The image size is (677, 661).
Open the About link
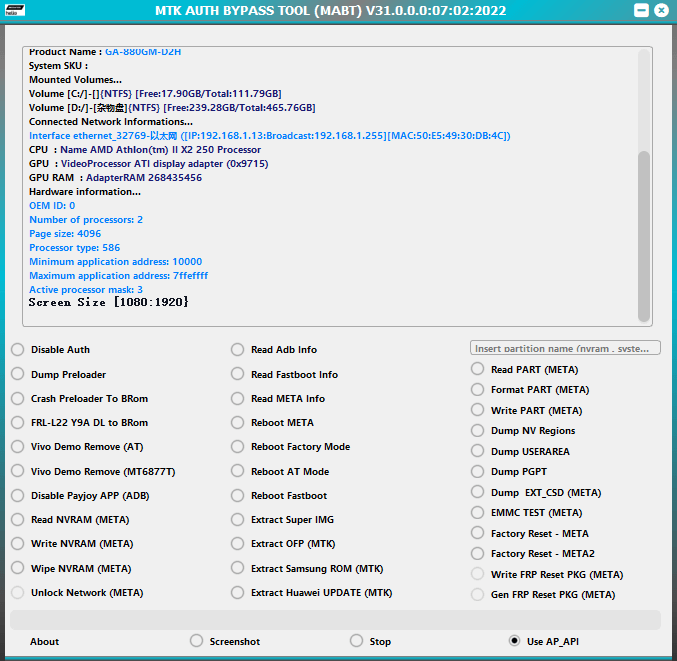(44, 642)
